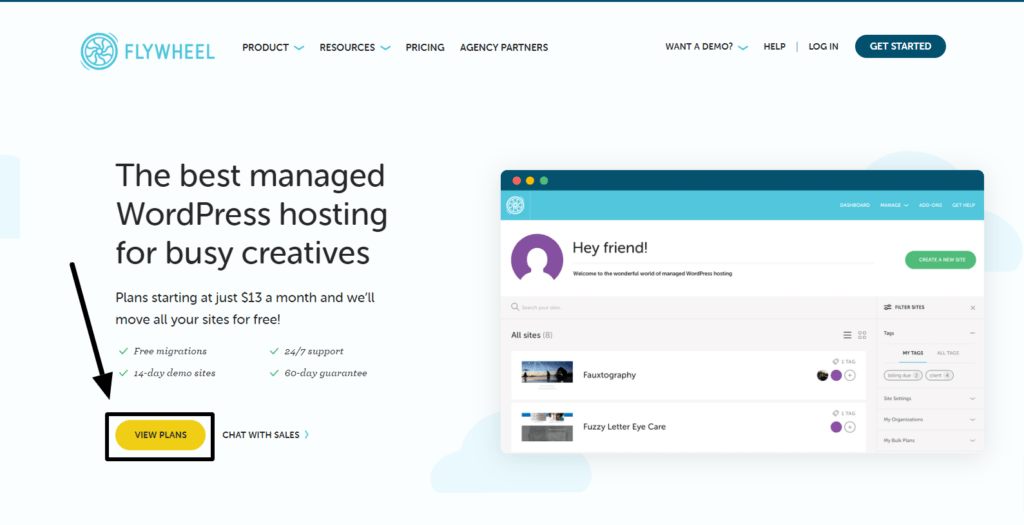The height and width of the screenshot is (525, 1024).
Task: Click the Free migrations text
Action: (x=170, y=351)
